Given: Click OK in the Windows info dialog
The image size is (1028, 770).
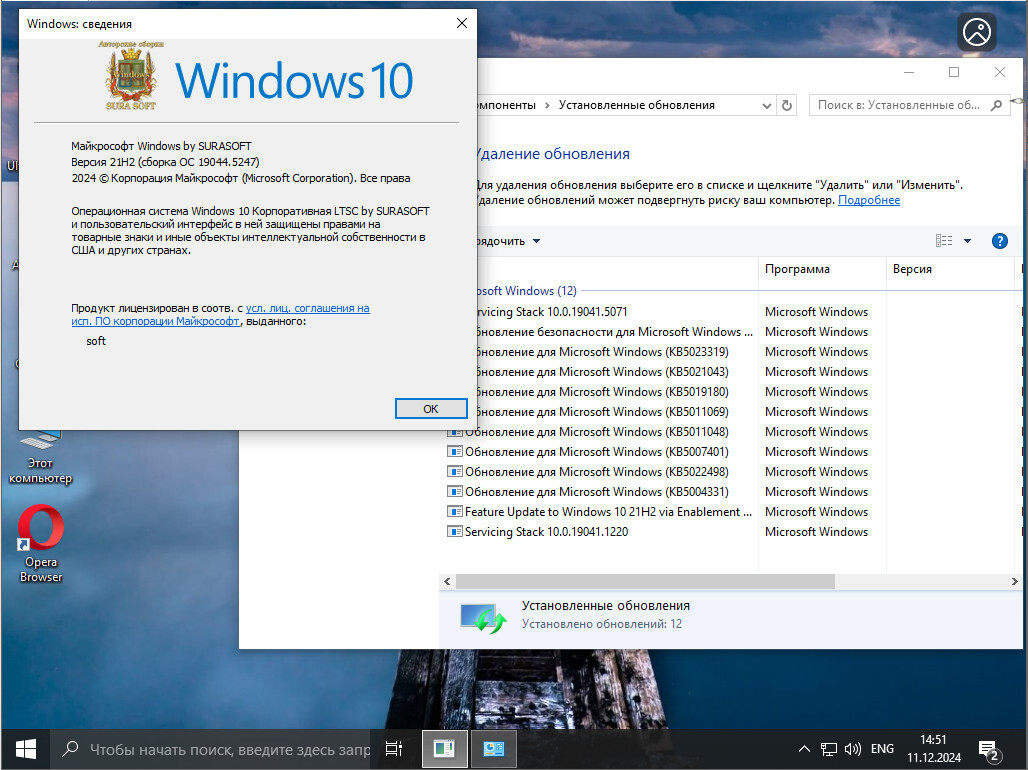Looking at the screenshot, I should [x=431, y=409].
